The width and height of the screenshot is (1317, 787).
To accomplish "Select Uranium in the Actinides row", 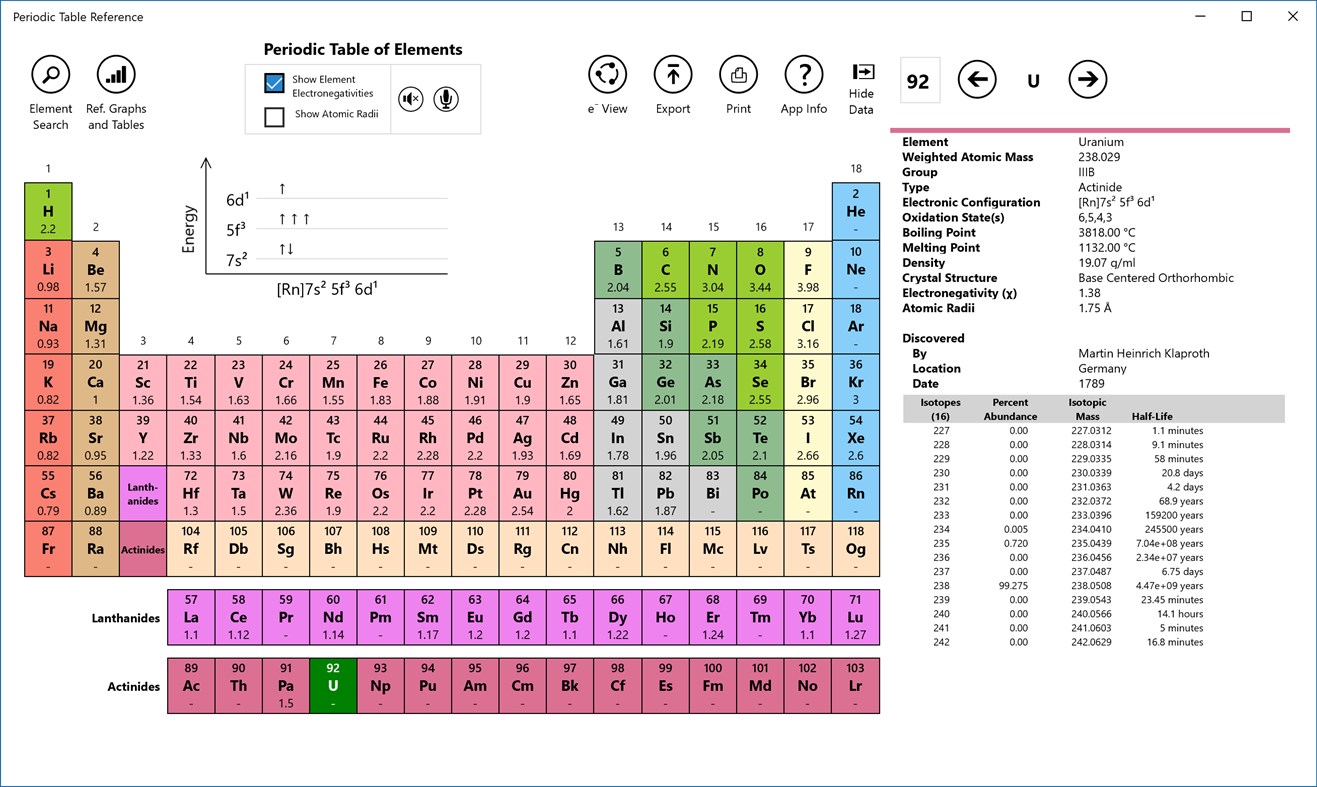I will 333,685.
